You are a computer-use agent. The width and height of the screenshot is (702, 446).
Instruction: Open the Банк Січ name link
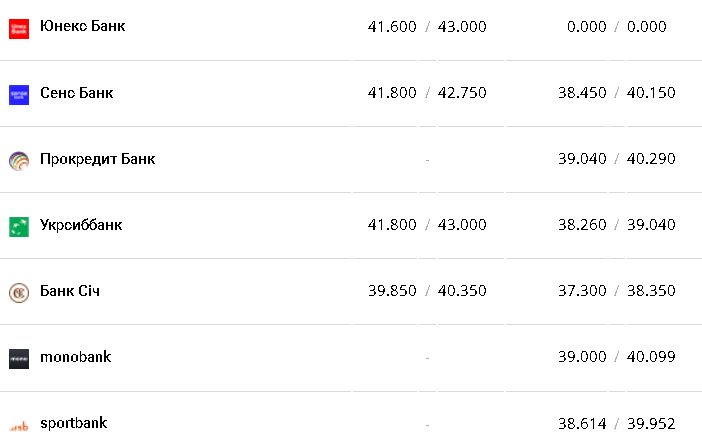tap(69, 291)
